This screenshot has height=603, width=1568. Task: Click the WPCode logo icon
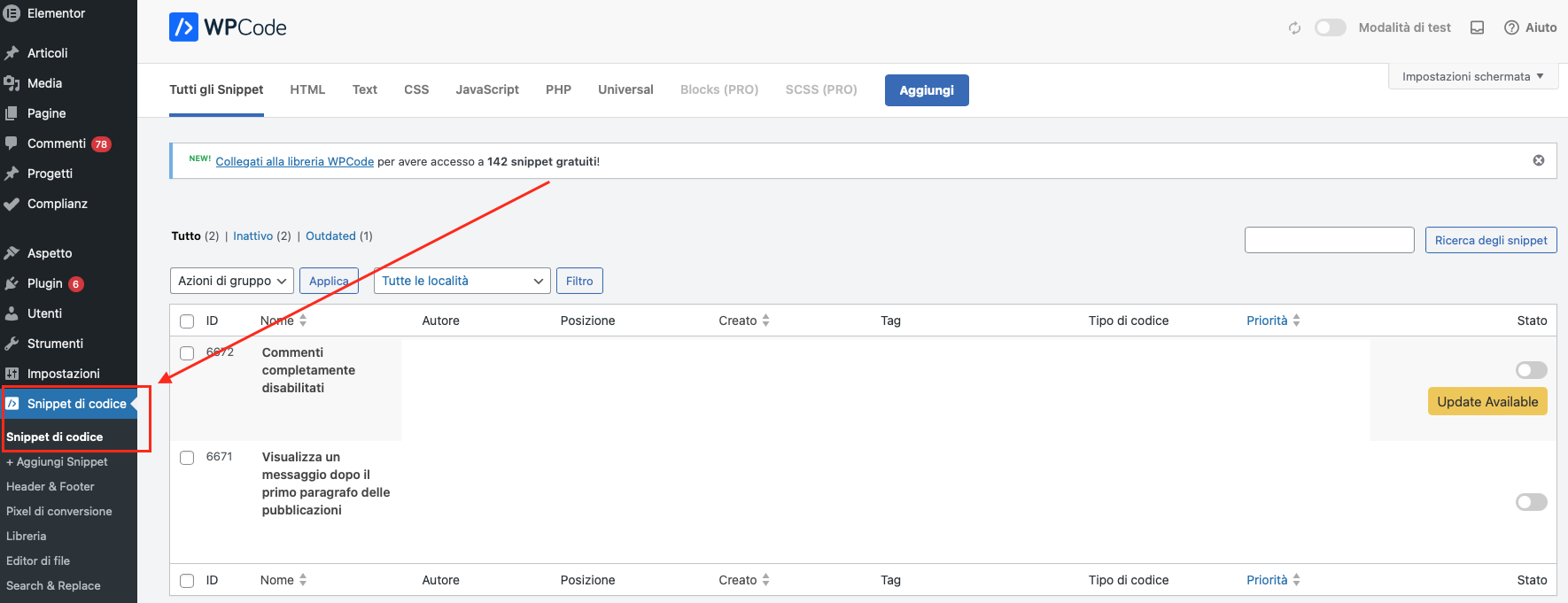click(x=183, y=27)
